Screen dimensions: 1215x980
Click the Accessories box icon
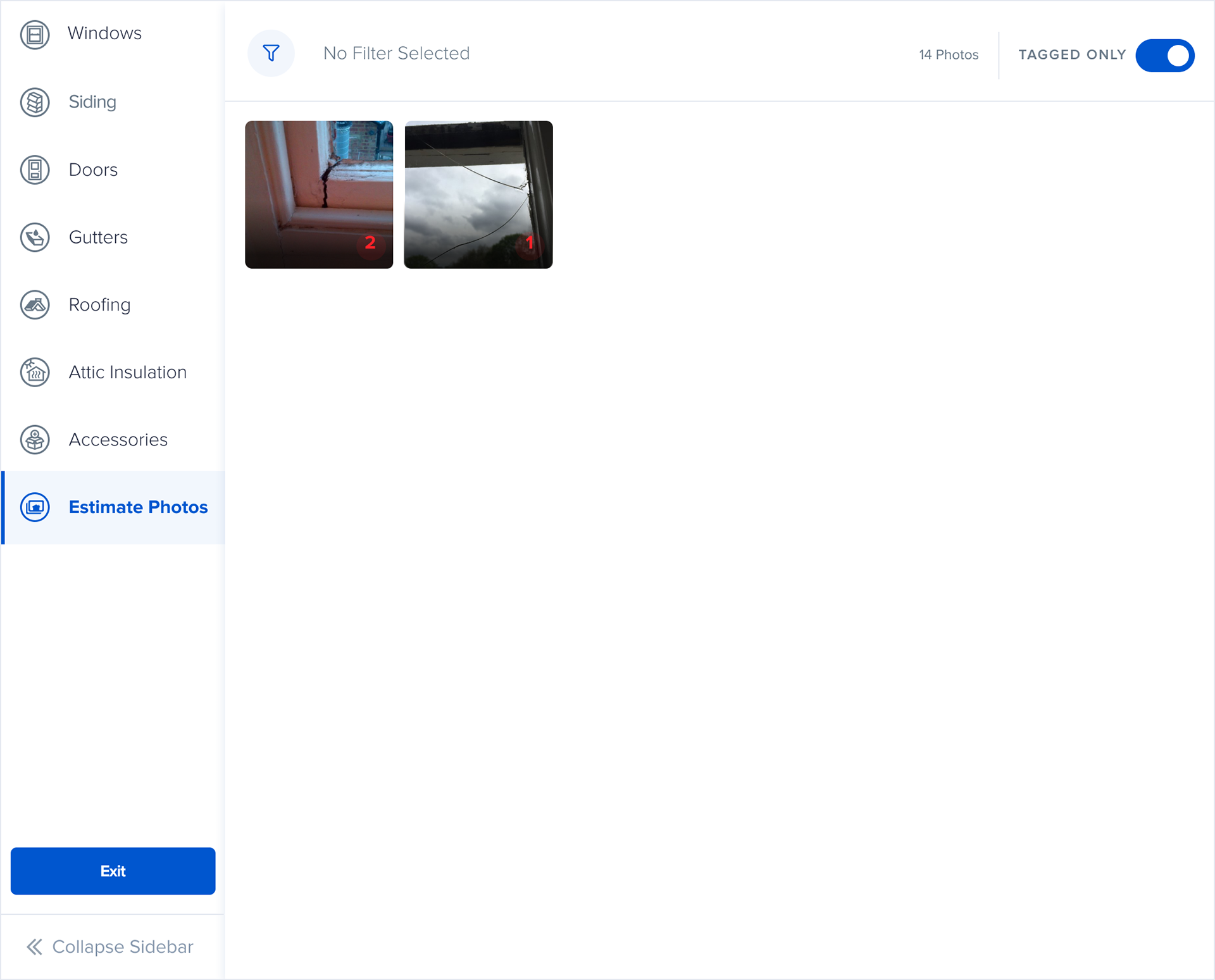click(35, 440)
